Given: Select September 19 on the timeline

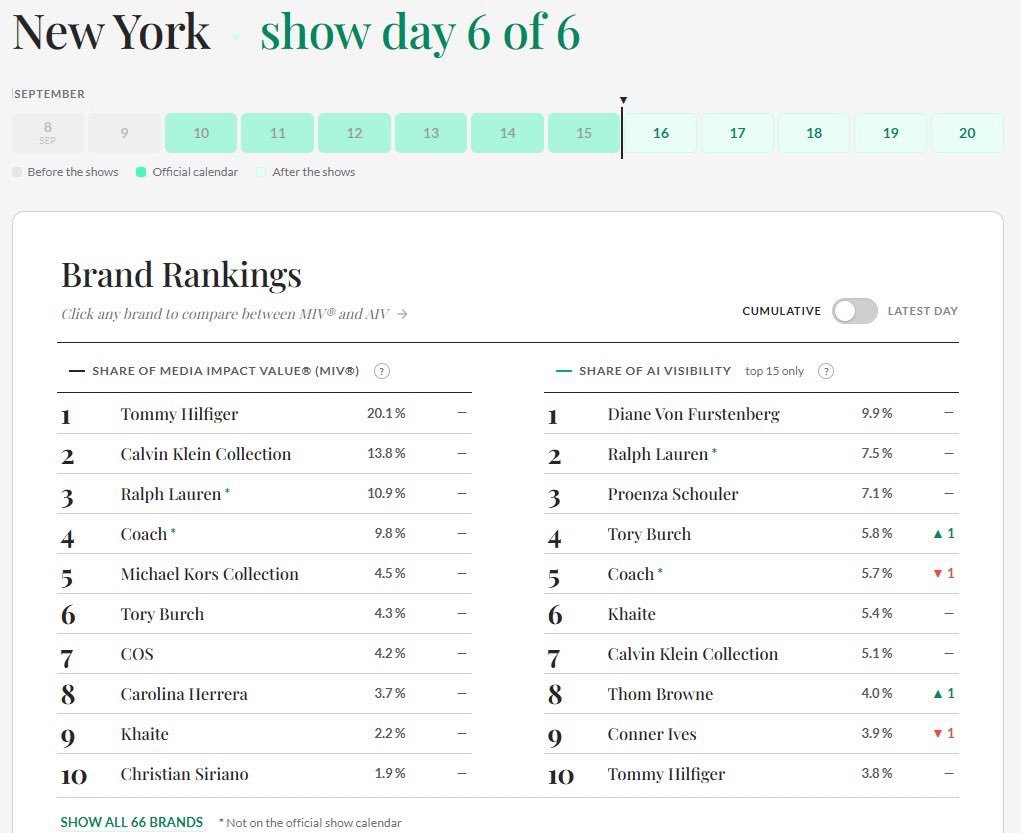Looking at the screenshot, I should tap(891, 133).
